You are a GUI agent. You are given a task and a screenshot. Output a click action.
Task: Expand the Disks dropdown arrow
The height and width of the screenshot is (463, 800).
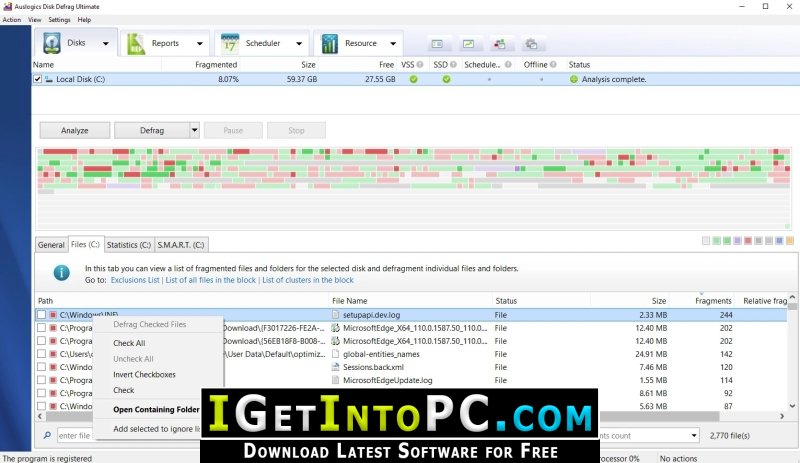pos(106,44)
